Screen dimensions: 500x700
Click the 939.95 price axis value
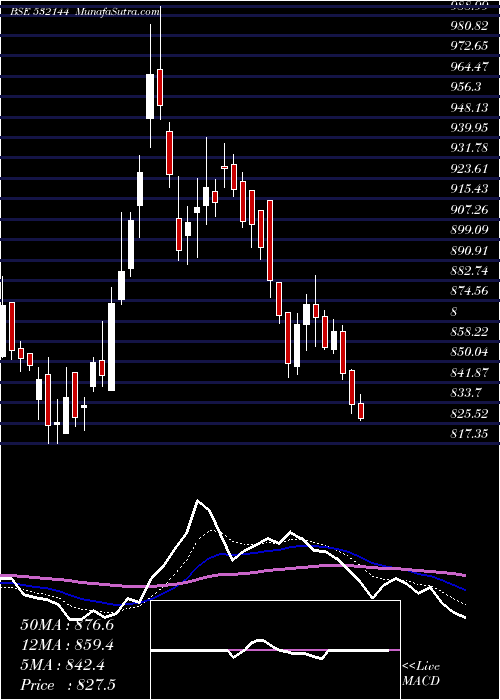(x=469, y=128)
